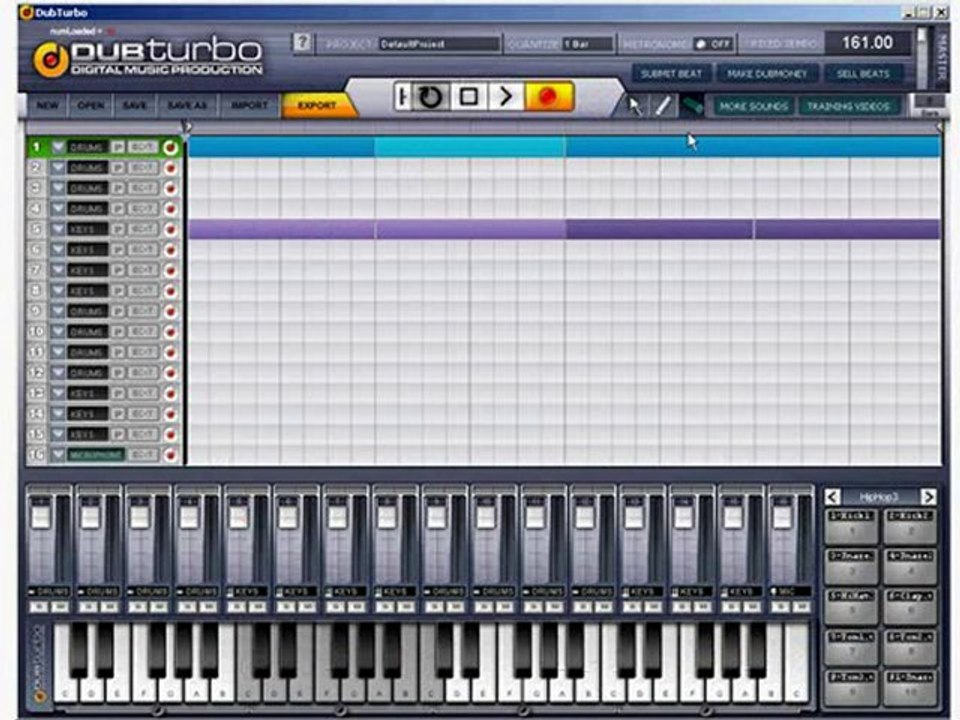Go to next drum kit with right arrow
This screenshot has height=720, width=960.
click(928, 496)
